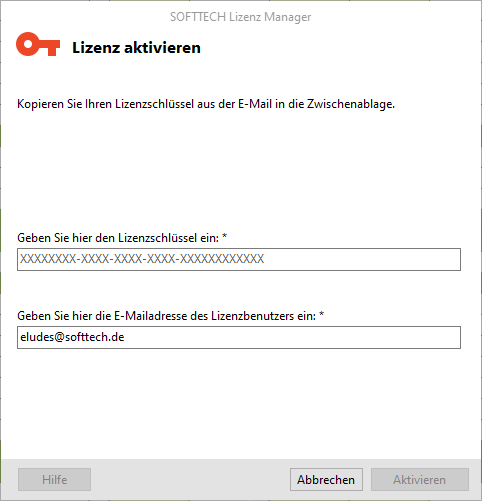Select the license key input field
The height and width of the screenshot is (501, 482).
tap(239, 259)
